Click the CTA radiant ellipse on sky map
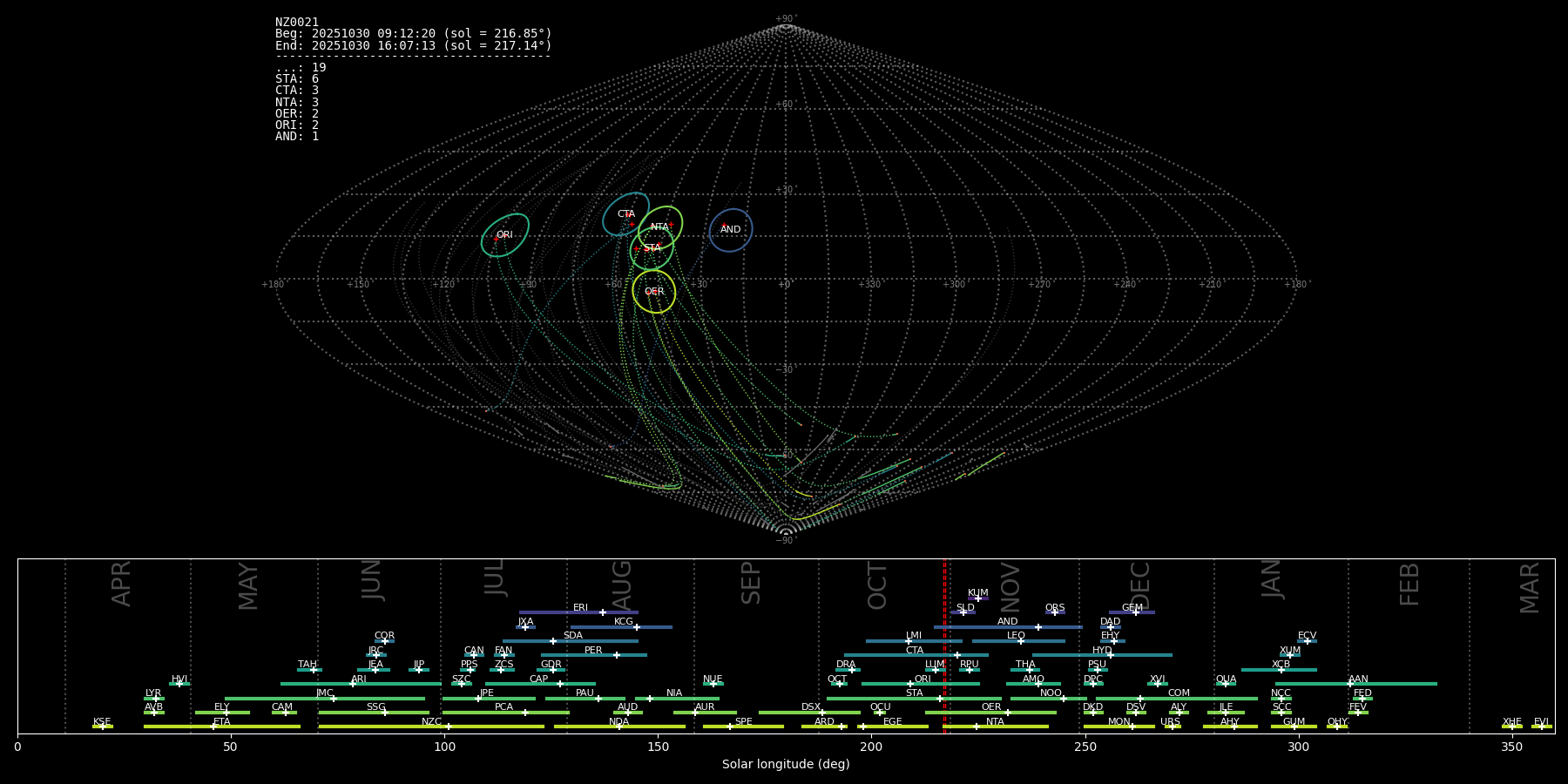 pos(625,214)
